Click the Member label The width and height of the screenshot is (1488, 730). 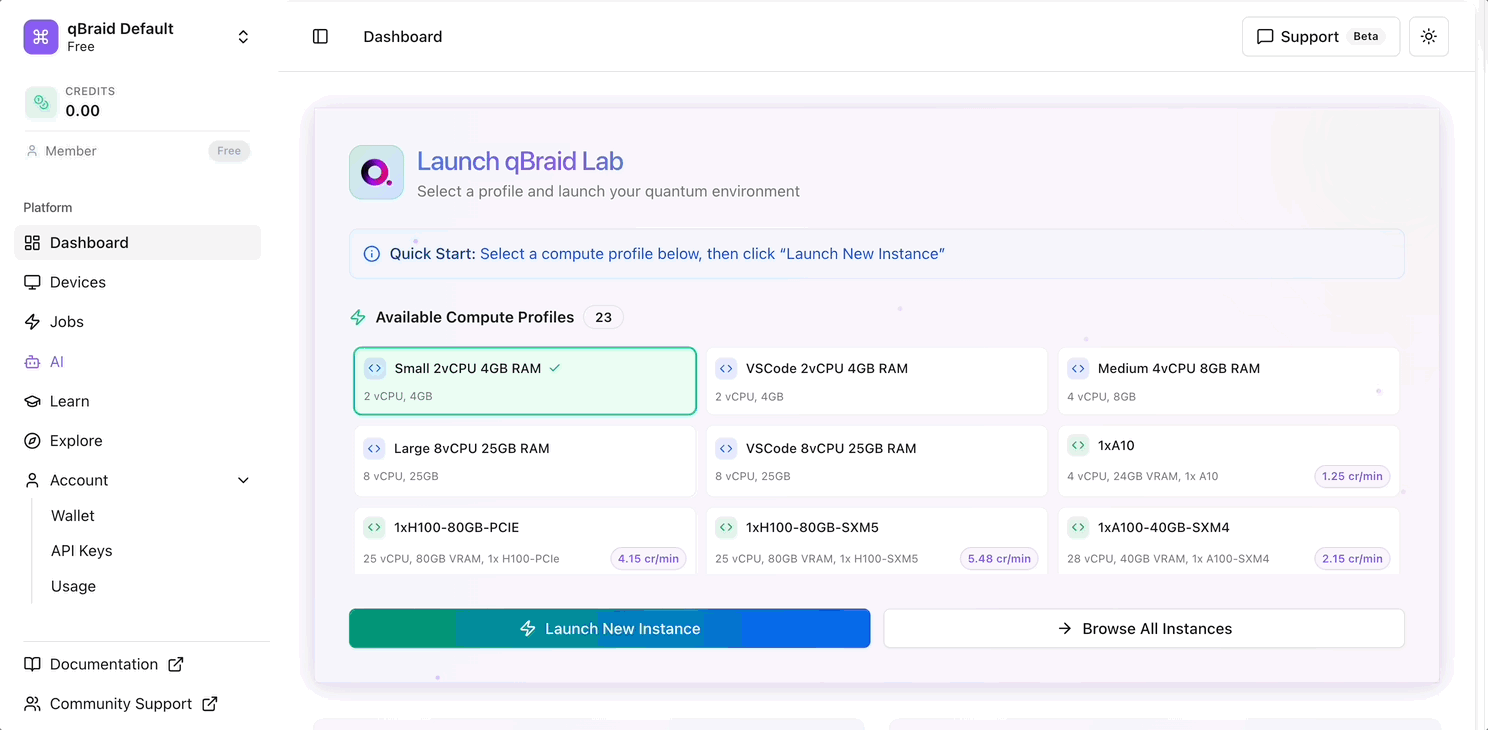click(71, 151)
